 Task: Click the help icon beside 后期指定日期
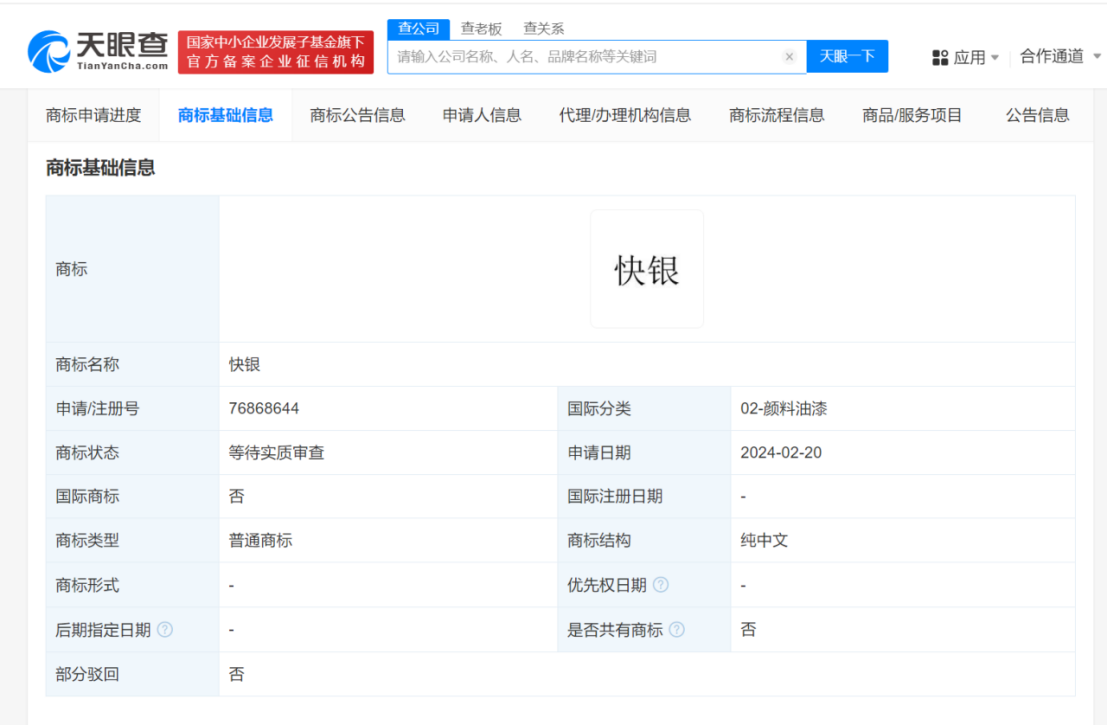coord(165,630)
